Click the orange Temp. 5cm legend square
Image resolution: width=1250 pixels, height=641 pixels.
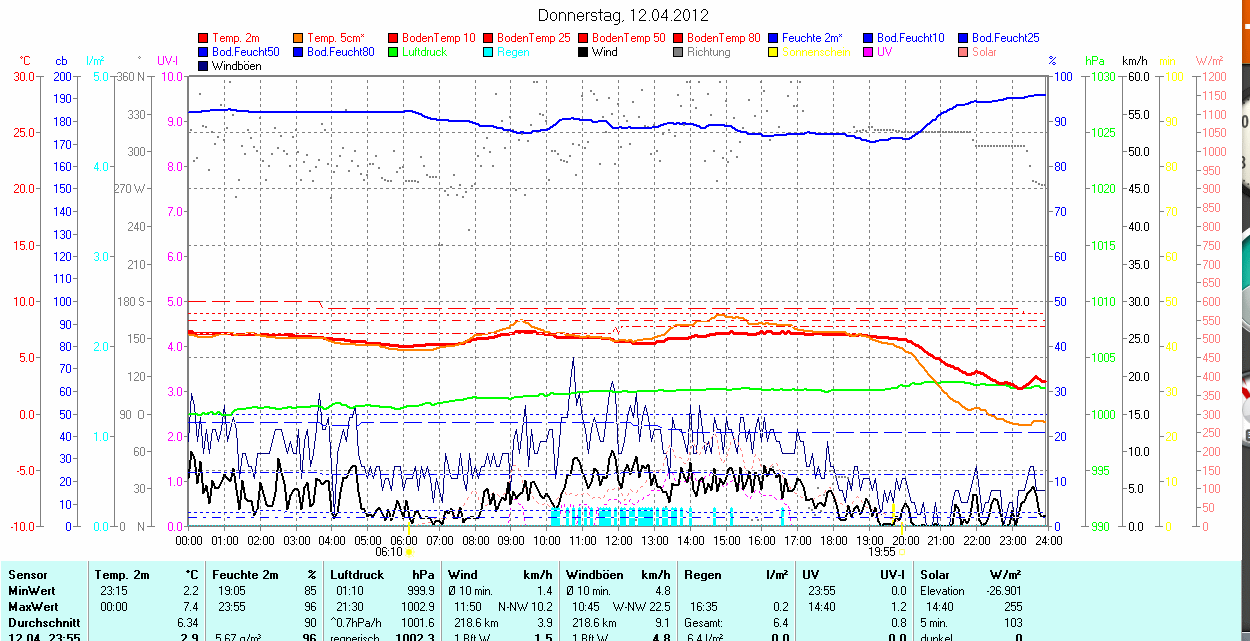tap(299, 38)
